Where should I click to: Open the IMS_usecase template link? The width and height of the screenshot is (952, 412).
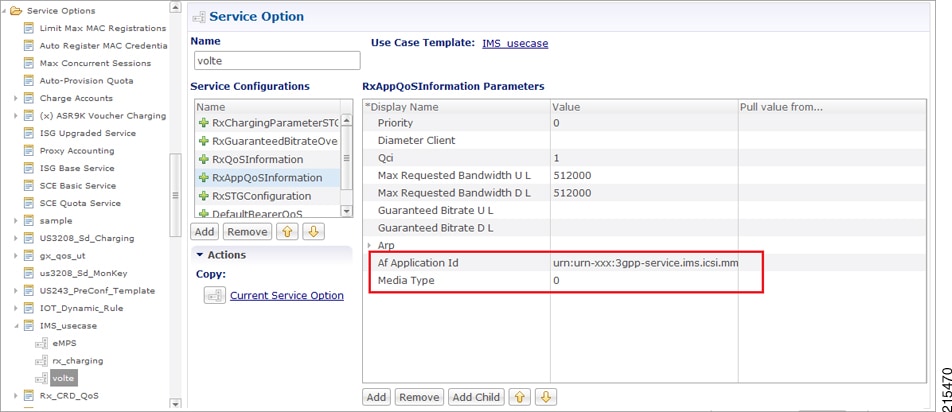[x=515, y=44]
